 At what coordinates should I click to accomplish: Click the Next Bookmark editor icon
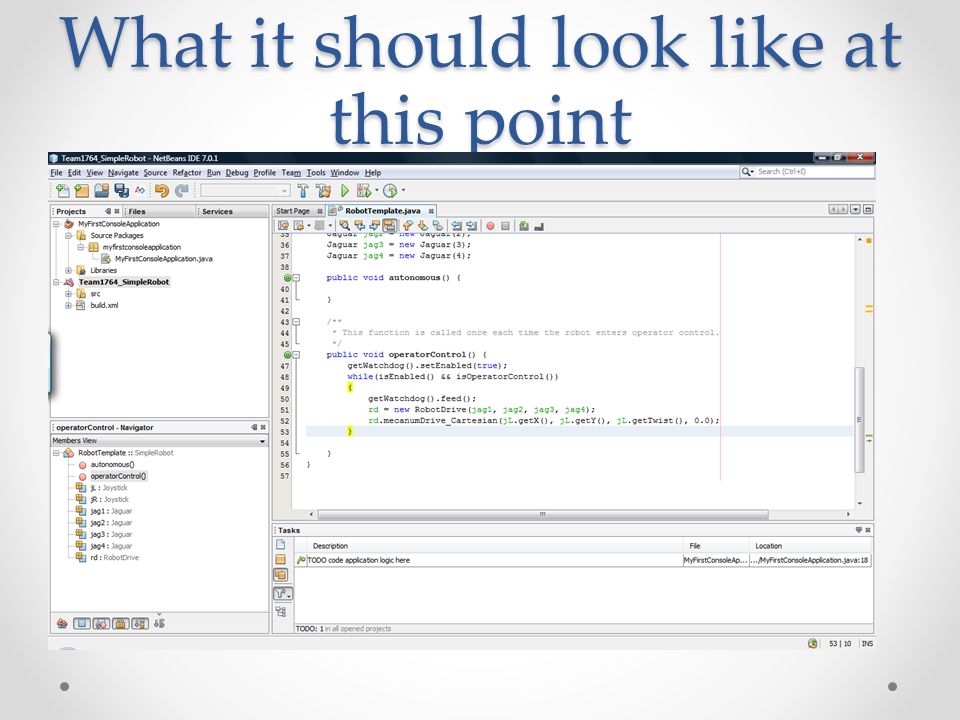pos(423,226)
